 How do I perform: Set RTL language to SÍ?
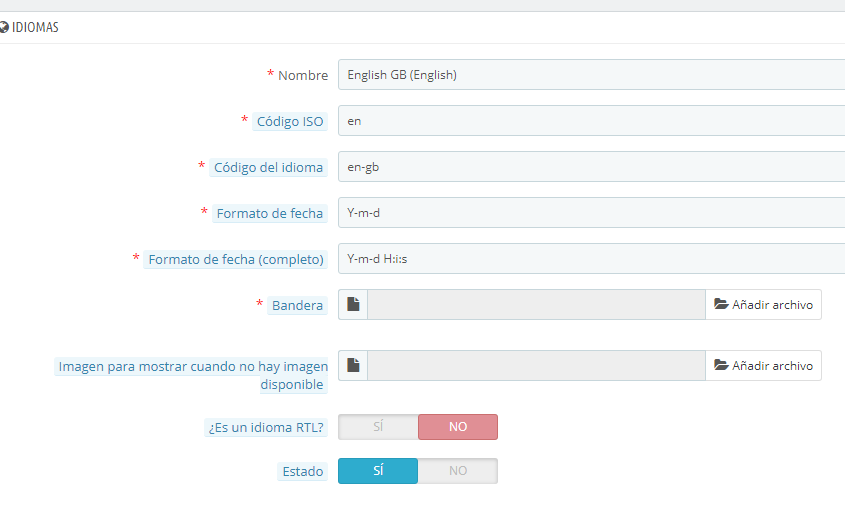pos(378,427)
